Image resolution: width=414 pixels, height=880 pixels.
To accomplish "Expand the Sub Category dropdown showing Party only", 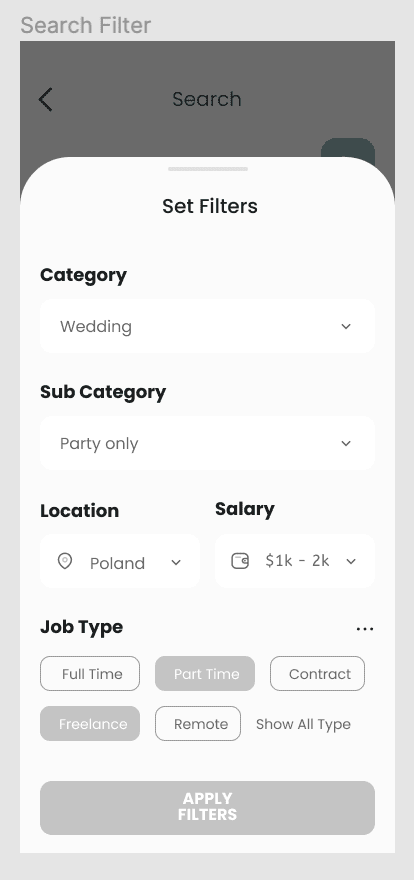I will coord(208,443).
